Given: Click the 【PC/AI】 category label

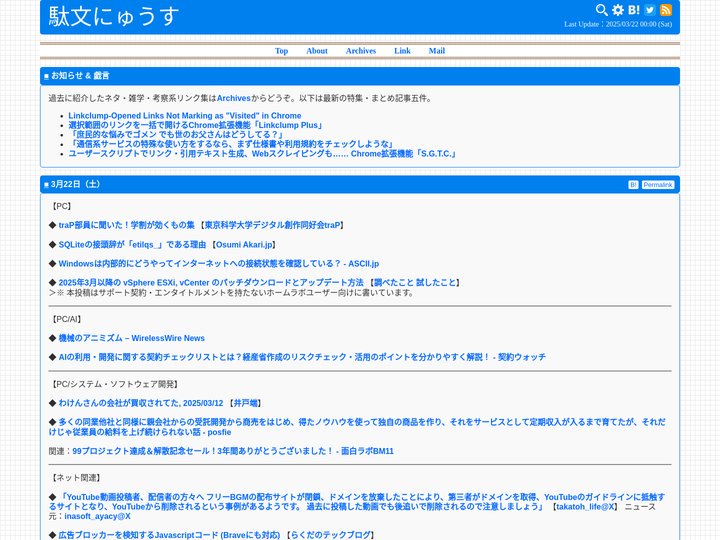Looking at the screenshot, I should point(66,319).
